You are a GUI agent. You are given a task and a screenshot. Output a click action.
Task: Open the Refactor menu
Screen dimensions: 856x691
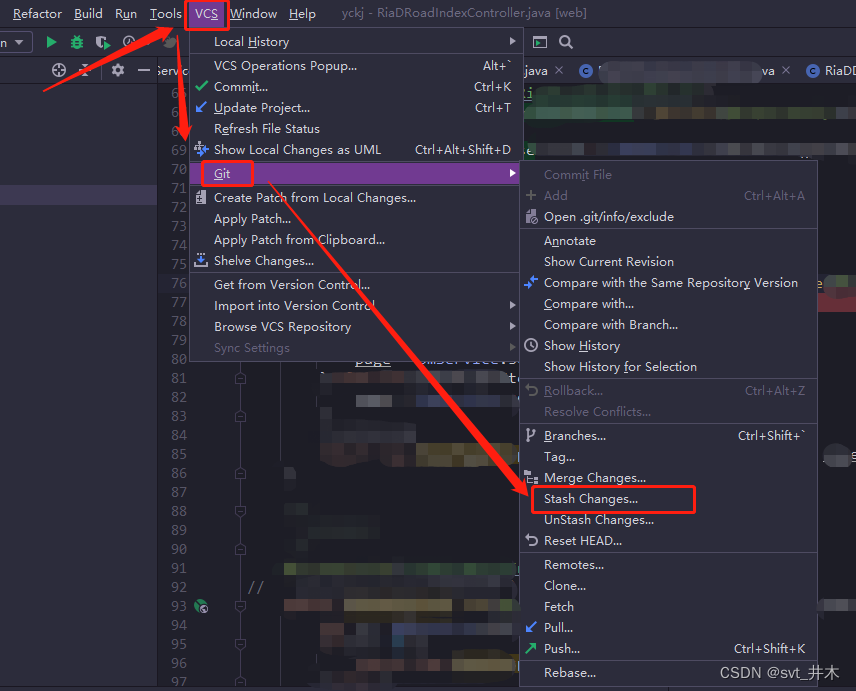[37, 14]
